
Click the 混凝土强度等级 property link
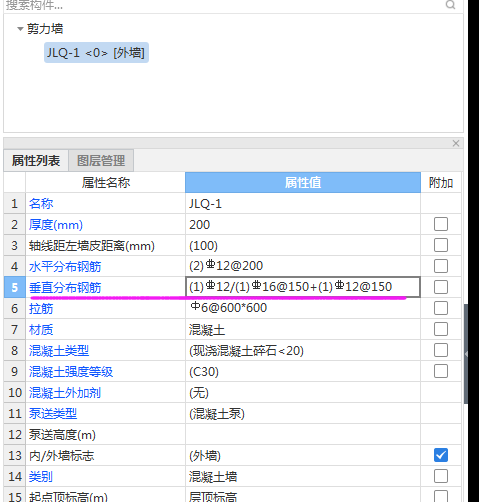71,372
